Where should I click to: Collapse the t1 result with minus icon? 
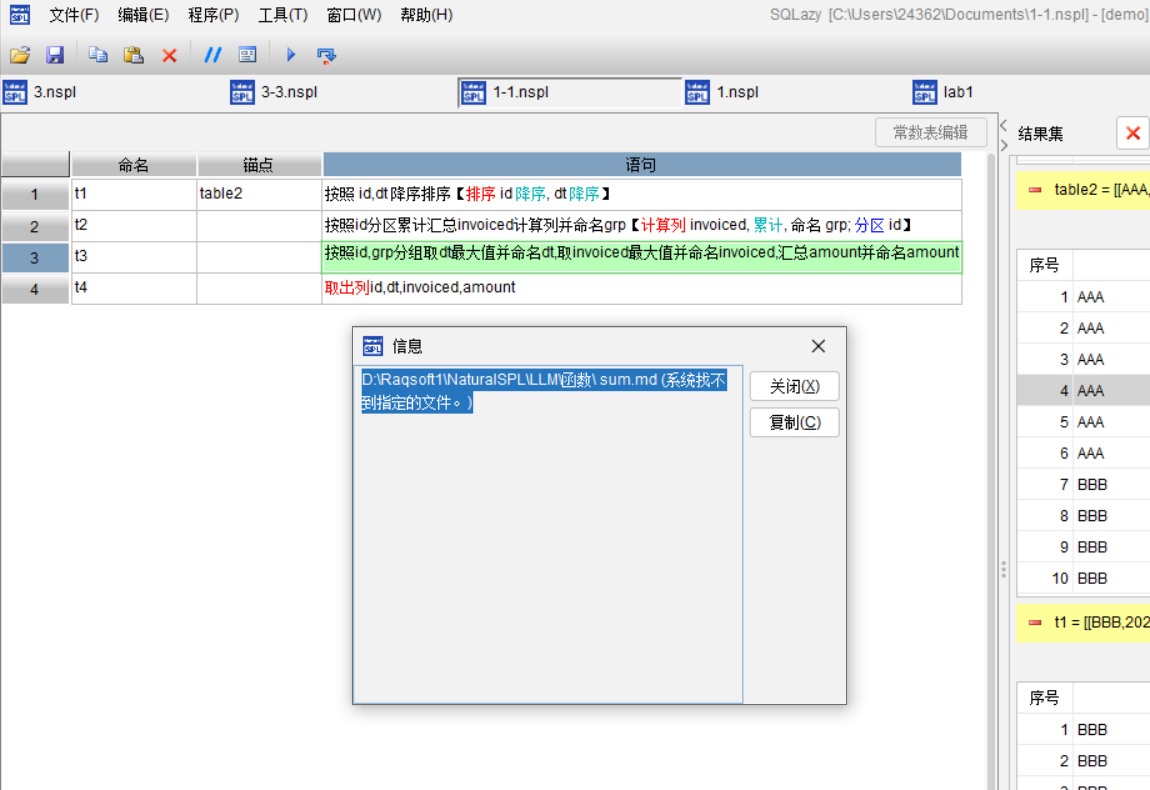(x=1035, y=623)
